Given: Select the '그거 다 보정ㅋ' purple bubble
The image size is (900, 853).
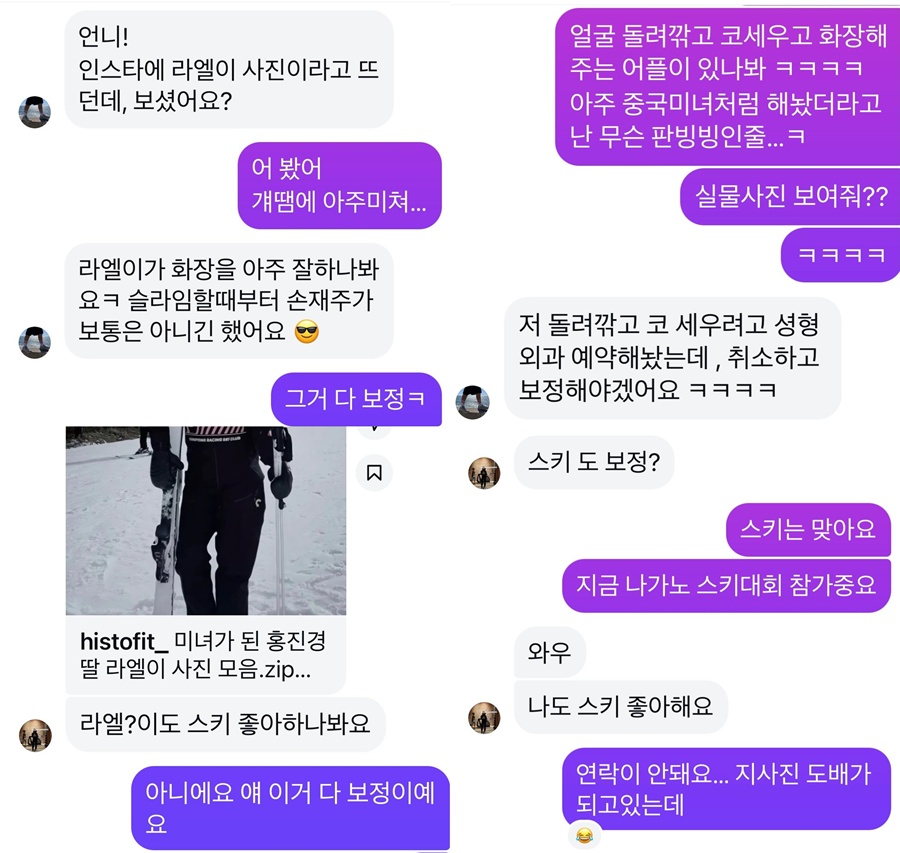Looking at the screenshot, I should tap(356, 399).
